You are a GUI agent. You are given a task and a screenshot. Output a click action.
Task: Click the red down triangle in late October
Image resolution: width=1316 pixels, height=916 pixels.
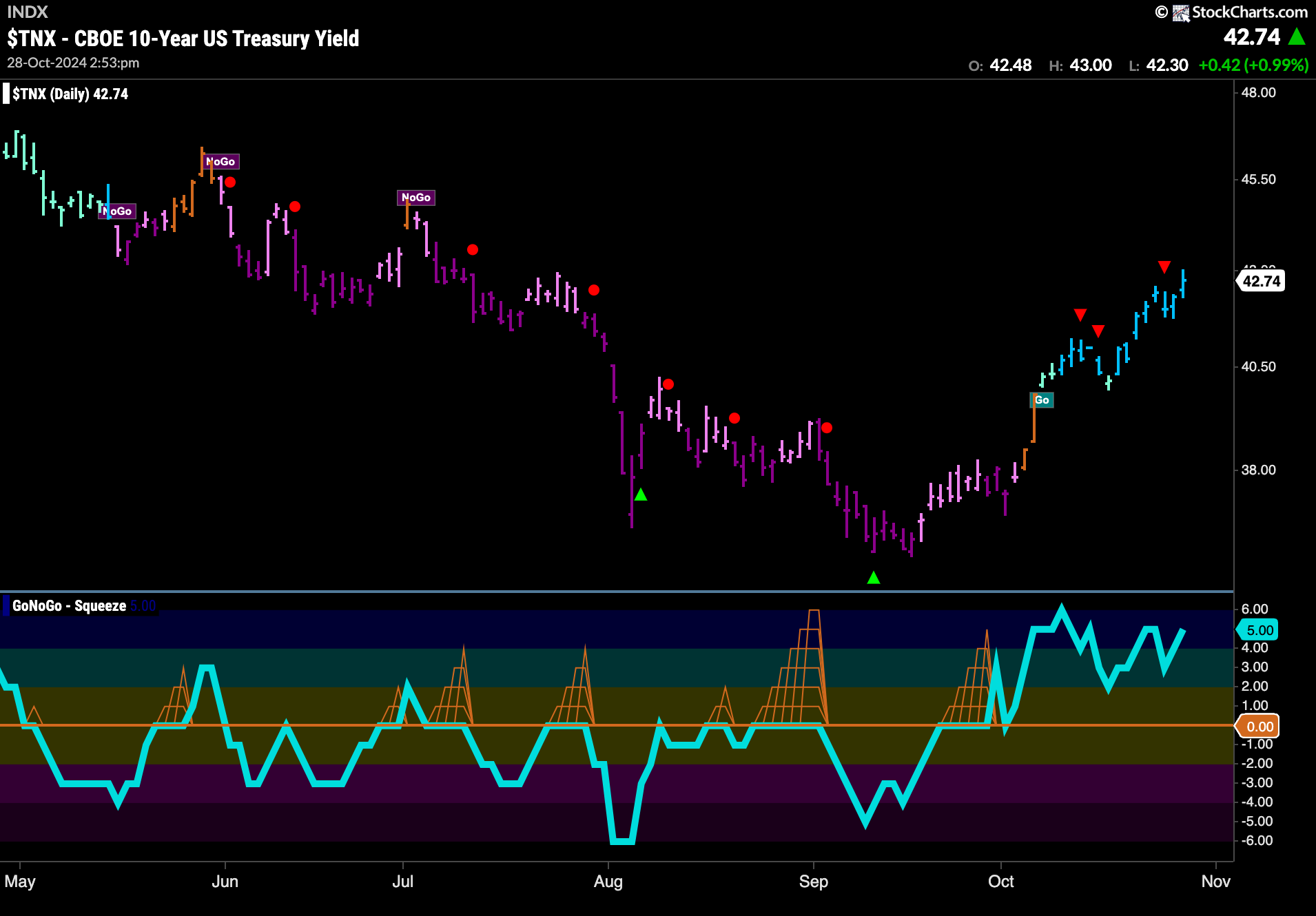(x=1164, y=267)
